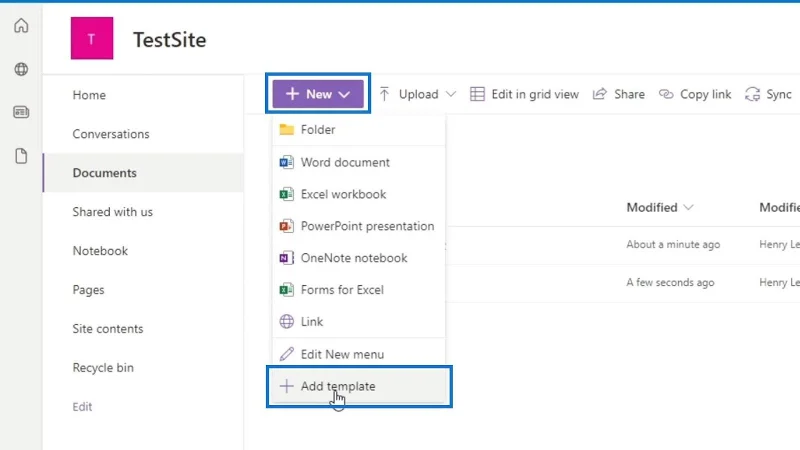
Task: Open the news icon in the app bar
Action: pyautogui.click(x=21, y=112)
